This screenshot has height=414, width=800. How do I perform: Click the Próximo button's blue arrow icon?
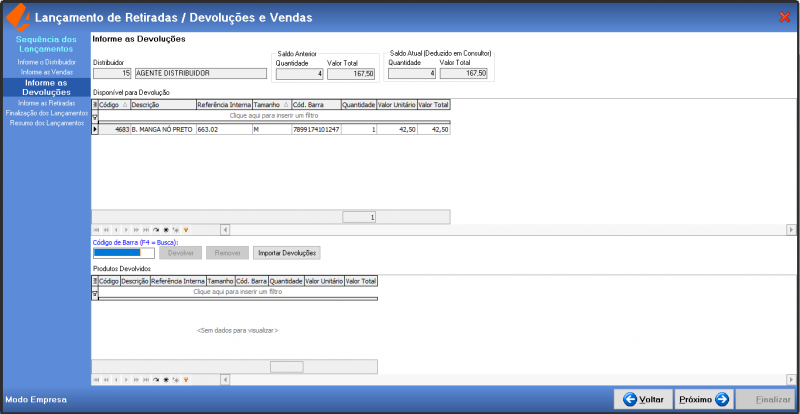coord(721,399)
